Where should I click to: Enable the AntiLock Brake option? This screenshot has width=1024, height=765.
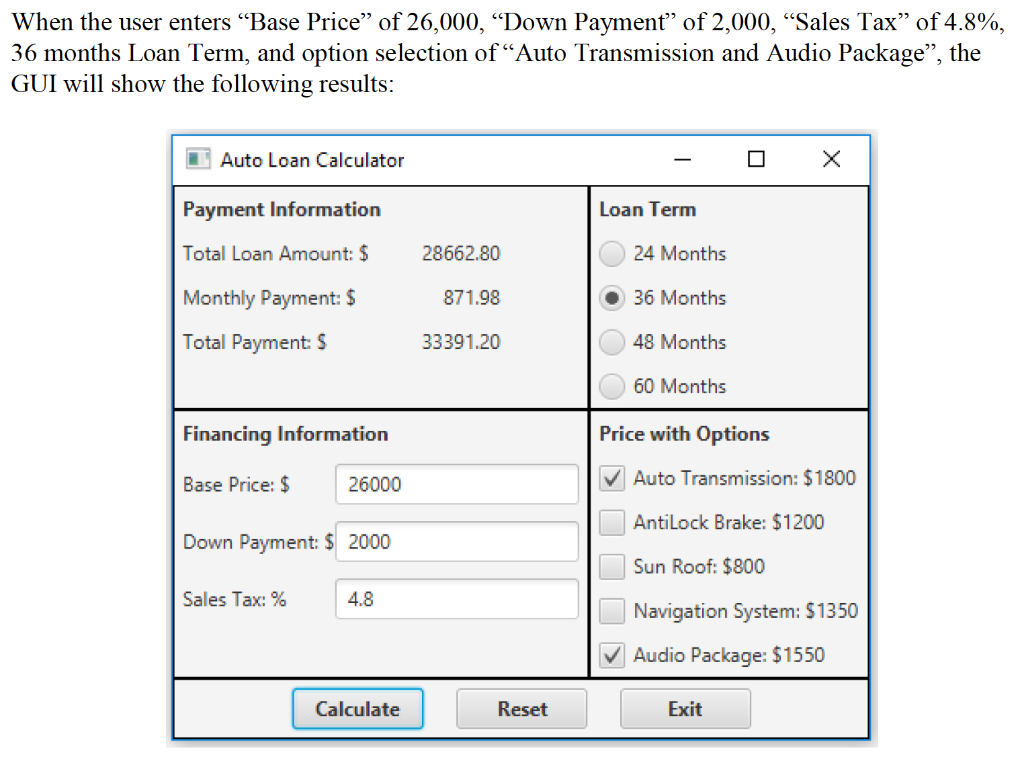[x=610, y=522]
